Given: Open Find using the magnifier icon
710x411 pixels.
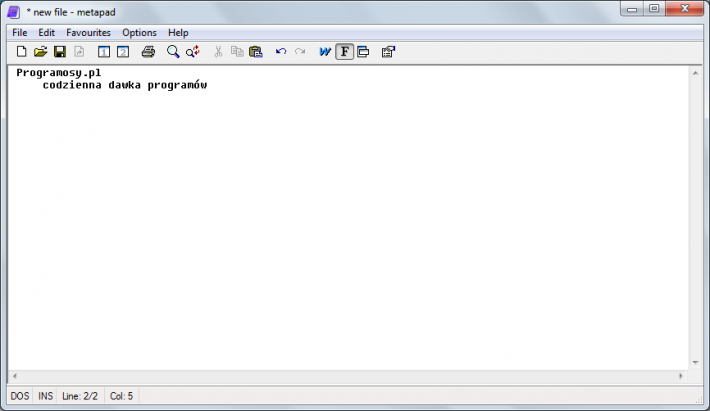Looking at the screenshot, I should tap(173, 52).
